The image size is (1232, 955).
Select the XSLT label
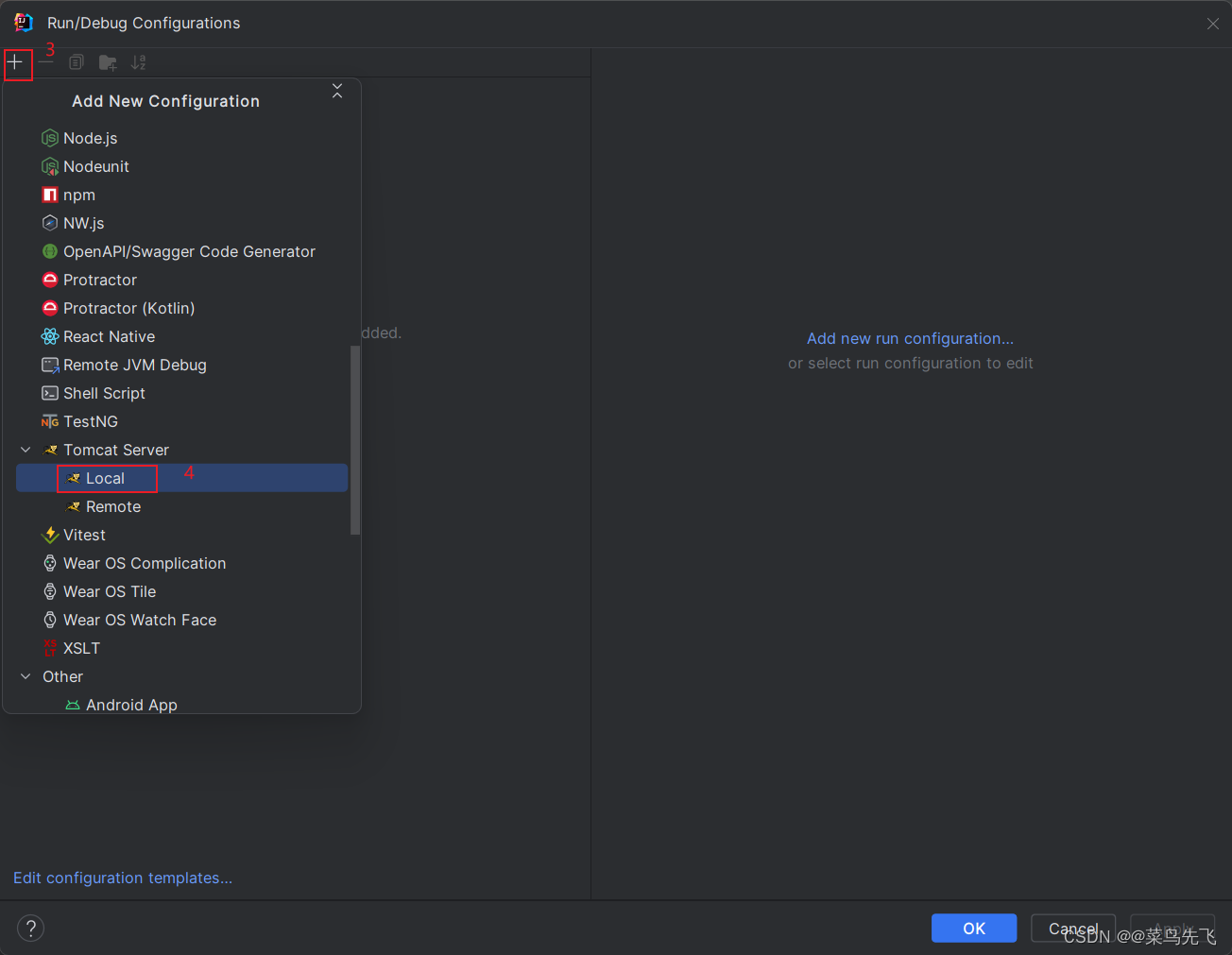click(81, 648)
